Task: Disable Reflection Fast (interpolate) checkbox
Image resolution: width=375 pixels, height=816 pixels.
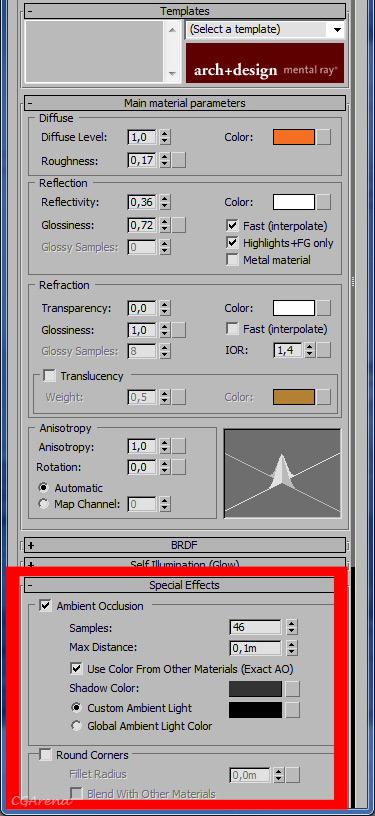Action: (x=232, y=226)
